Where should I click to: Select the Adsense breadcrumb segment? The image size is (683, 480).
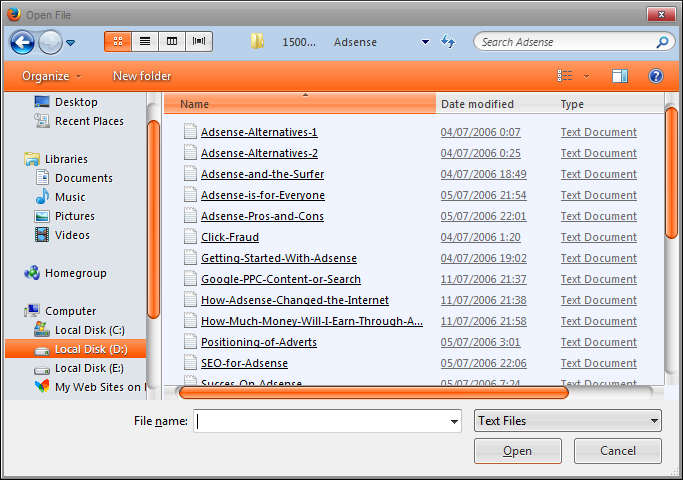pyautogui.click(x=355, y=42)
